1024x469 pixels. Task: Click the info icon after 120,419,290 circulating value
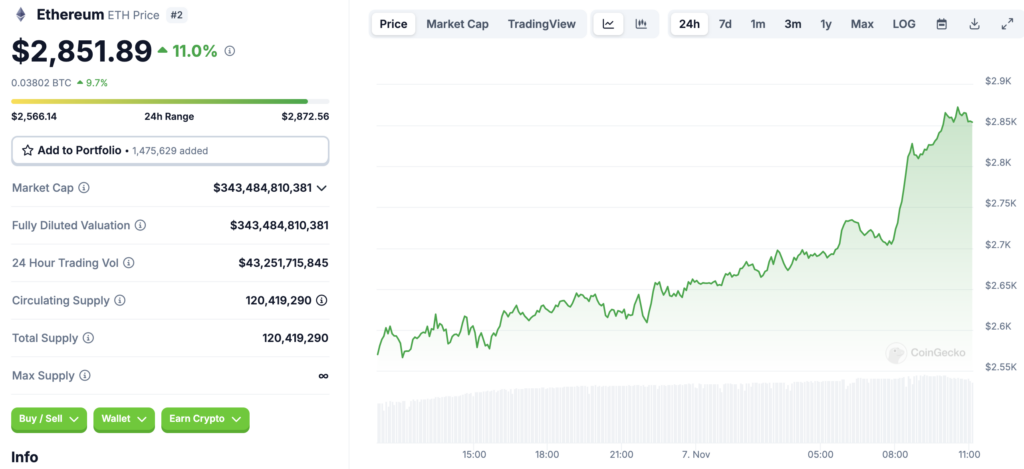click(x=322, y=300)
